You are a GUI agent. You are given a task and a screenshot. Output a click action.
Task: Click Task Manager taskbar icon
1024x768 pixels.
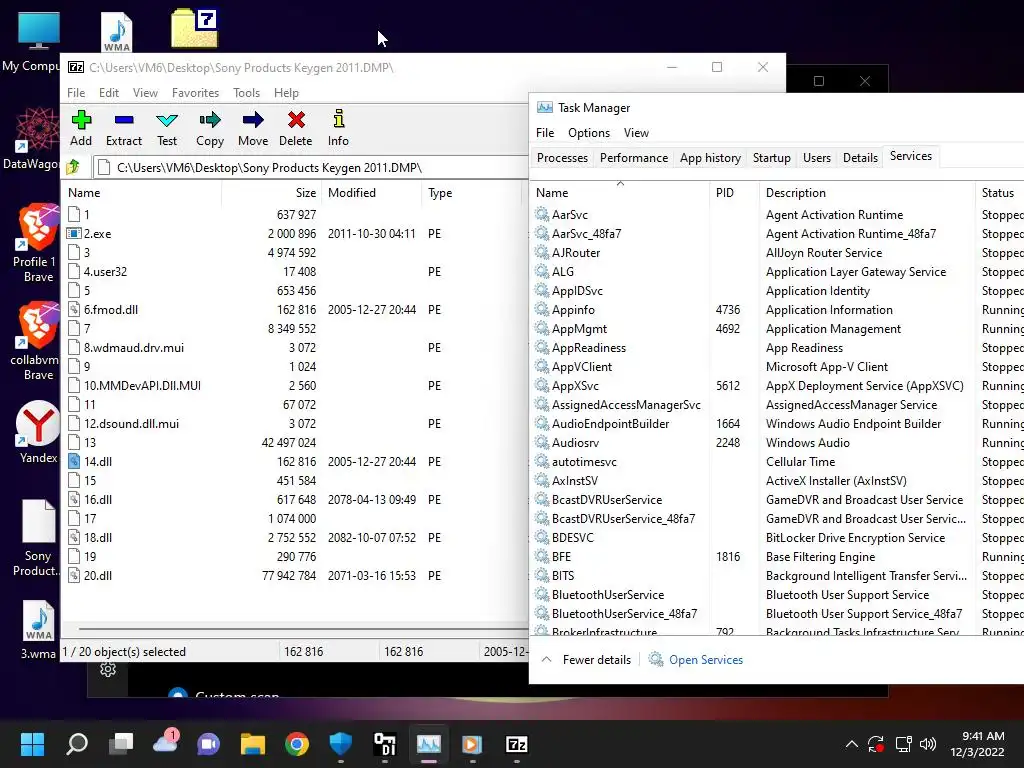[429, 744]
